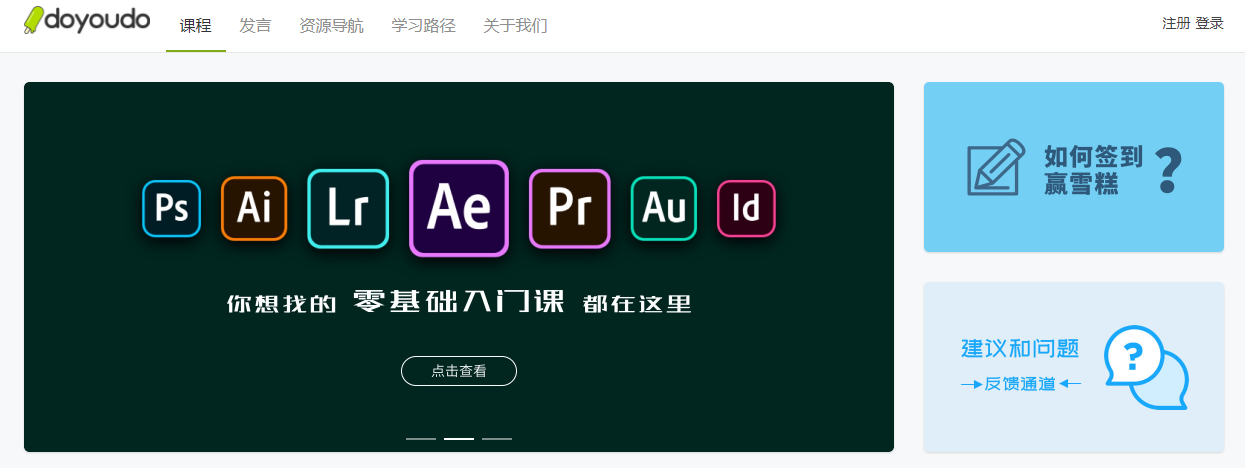1245x468 pixels.
Task: Click the 反馈通道 text
Action: pos(1020,383)
